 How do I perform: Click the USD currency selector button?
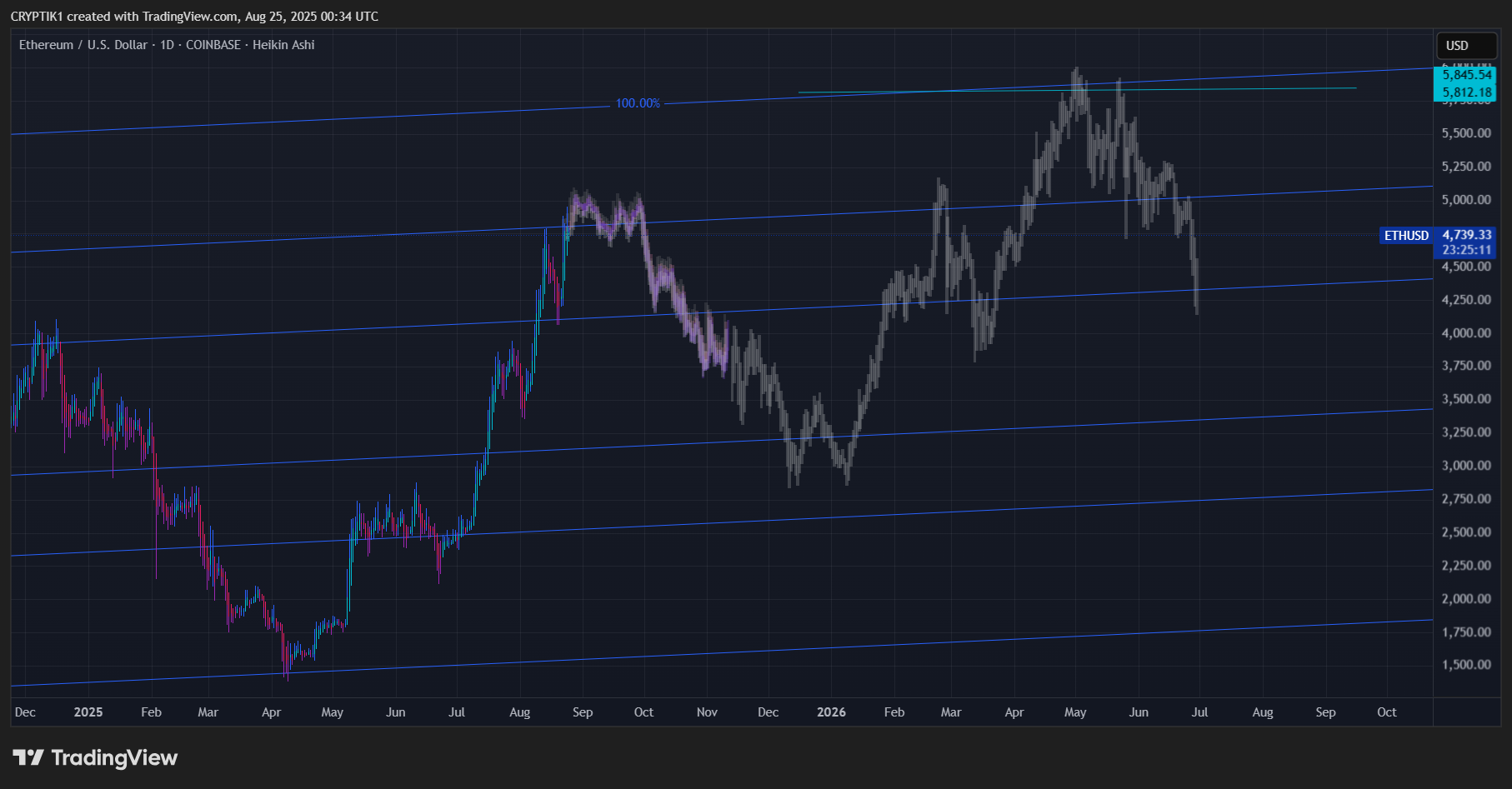tap(1466, 46)
